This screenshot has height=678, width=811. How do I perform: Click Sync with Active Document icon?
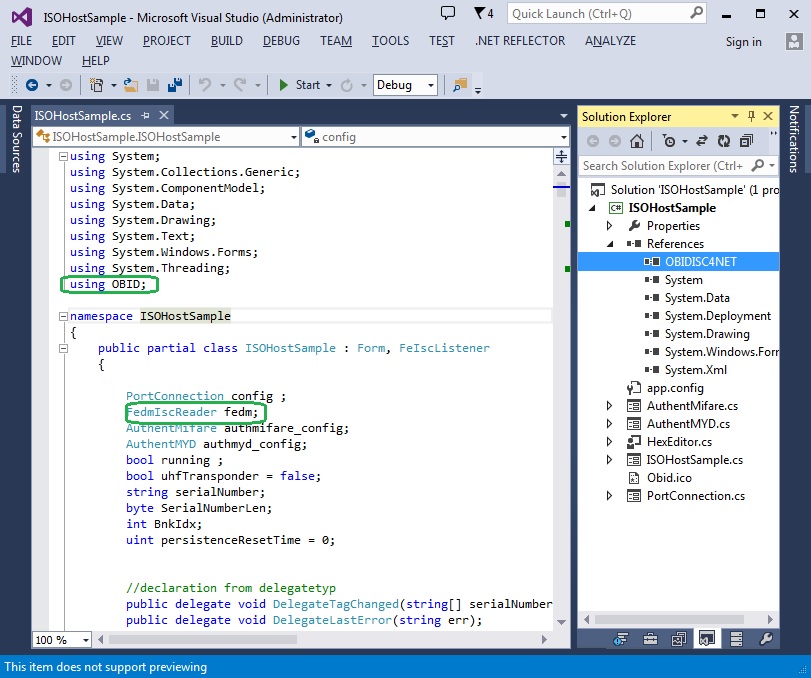click(x=701, y=141)
